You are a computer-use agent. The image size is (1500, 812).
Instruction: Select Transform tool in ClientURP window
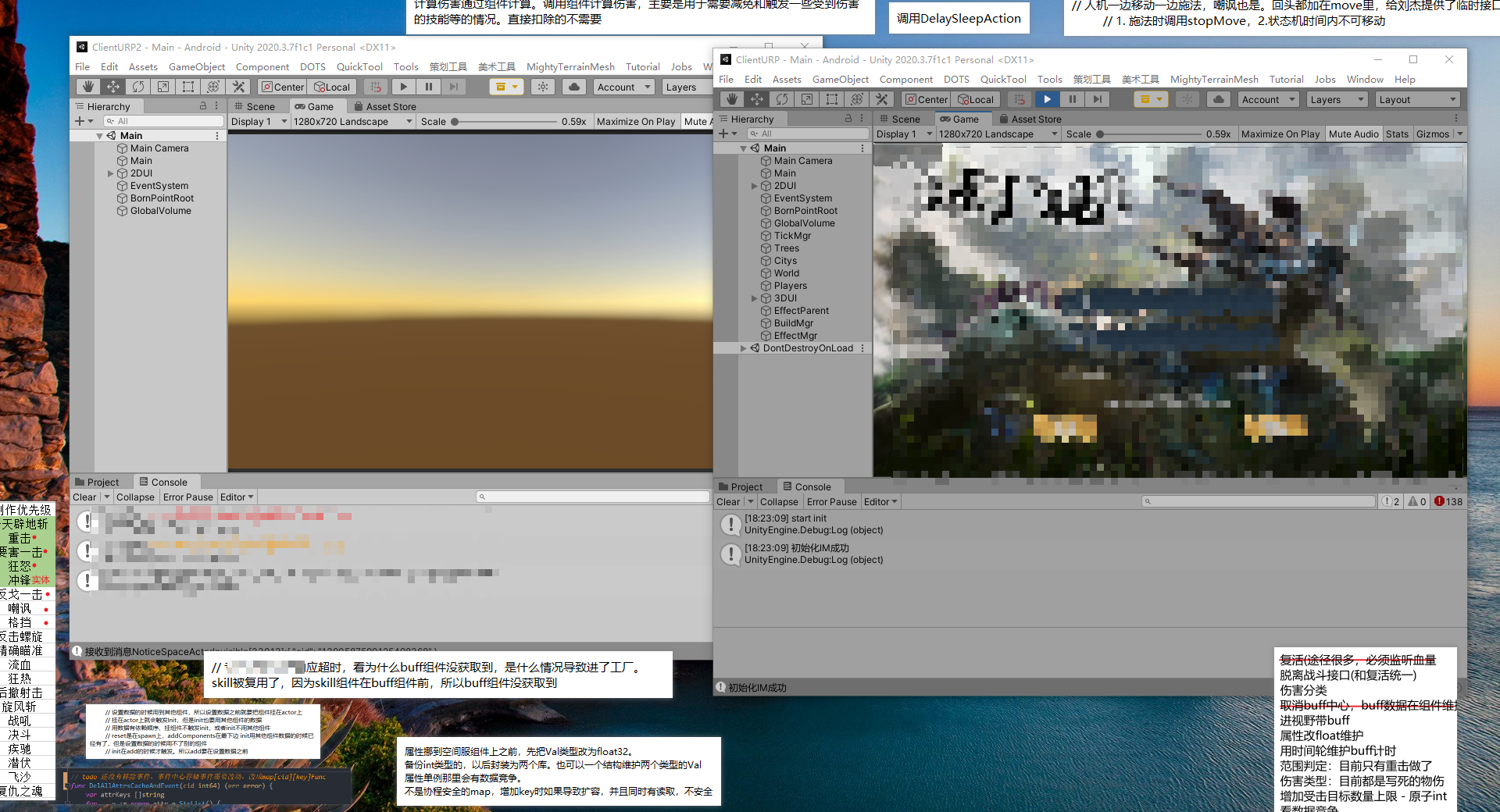coord(857,99)
